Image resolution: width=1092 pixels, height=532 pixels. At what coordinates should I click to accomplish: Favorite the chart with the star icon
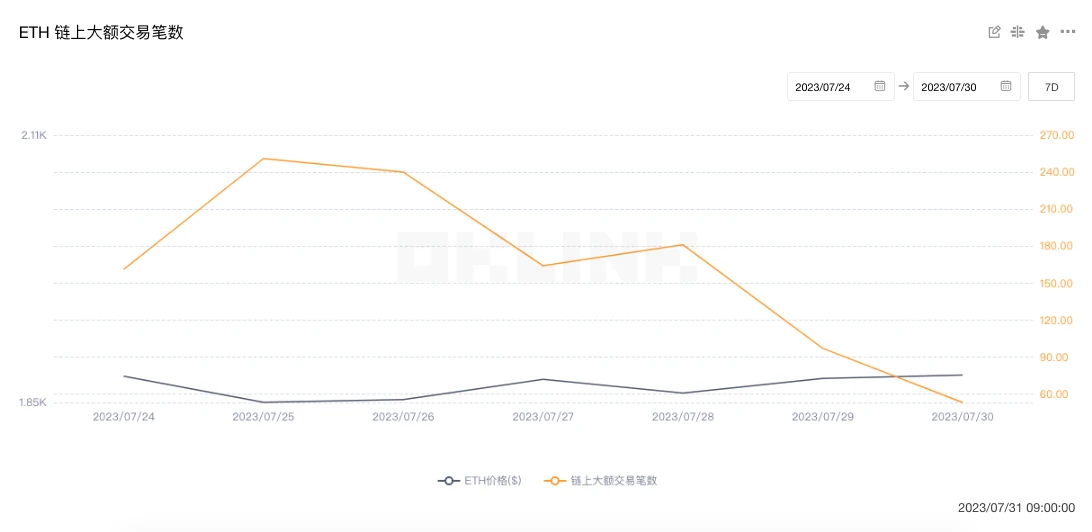coord(1043,32)
